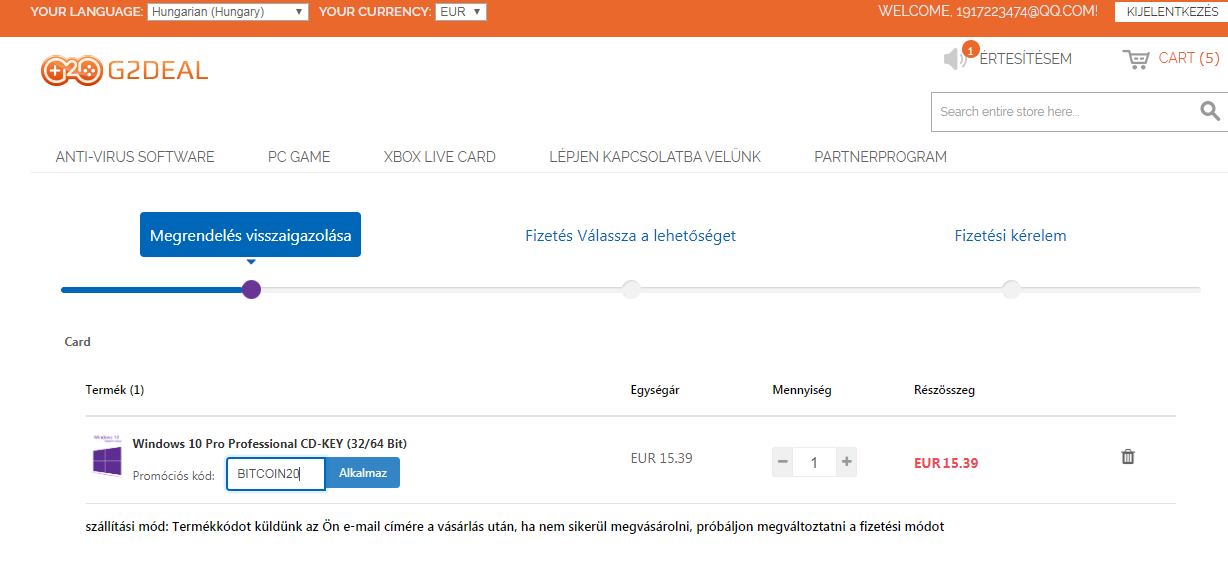Click the KIJELENTKEZÉS logout button
This screenshot has height=575, width=1228.
point(1172,12)
